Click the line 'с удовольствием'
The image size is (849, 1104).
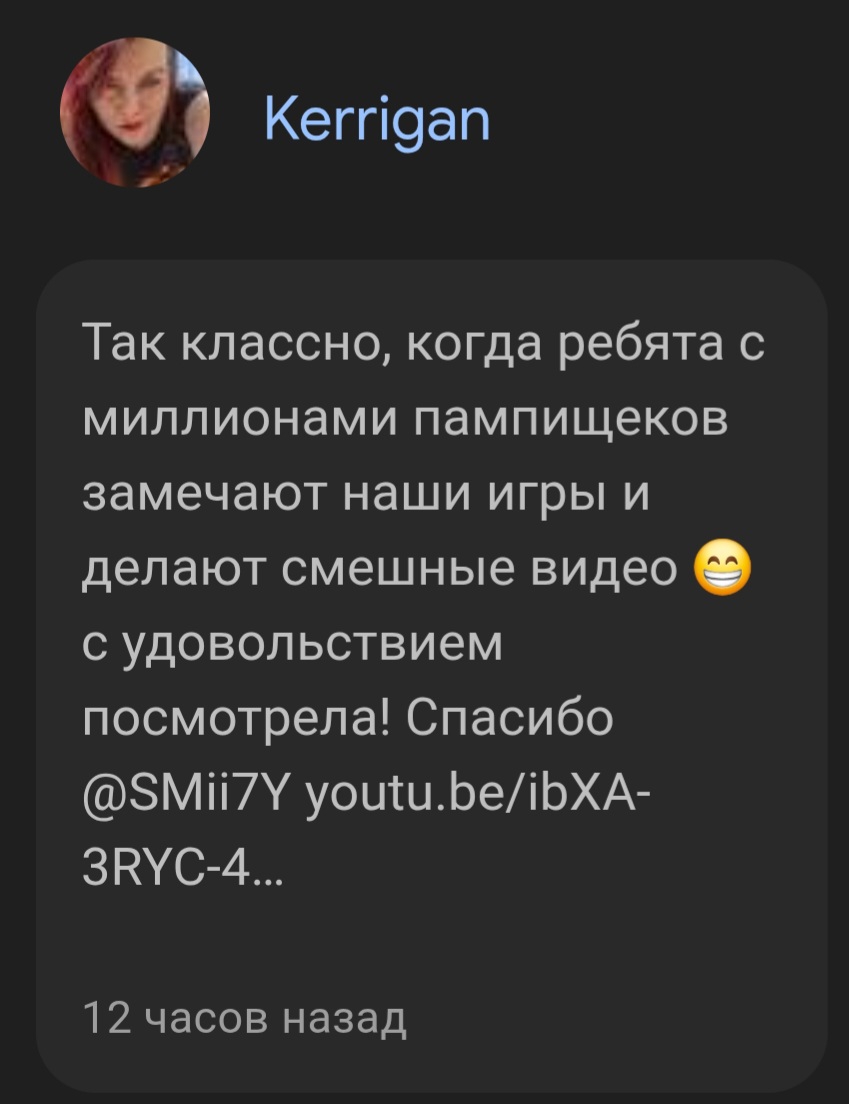pos(292,644)
